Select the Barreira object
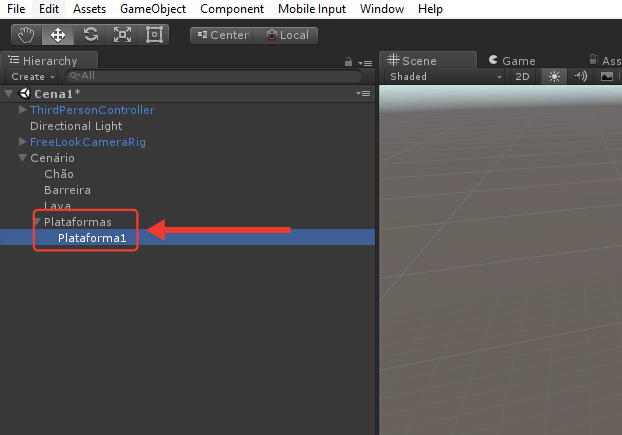This screenshot has height=435, width=622. tap(67, 190)
